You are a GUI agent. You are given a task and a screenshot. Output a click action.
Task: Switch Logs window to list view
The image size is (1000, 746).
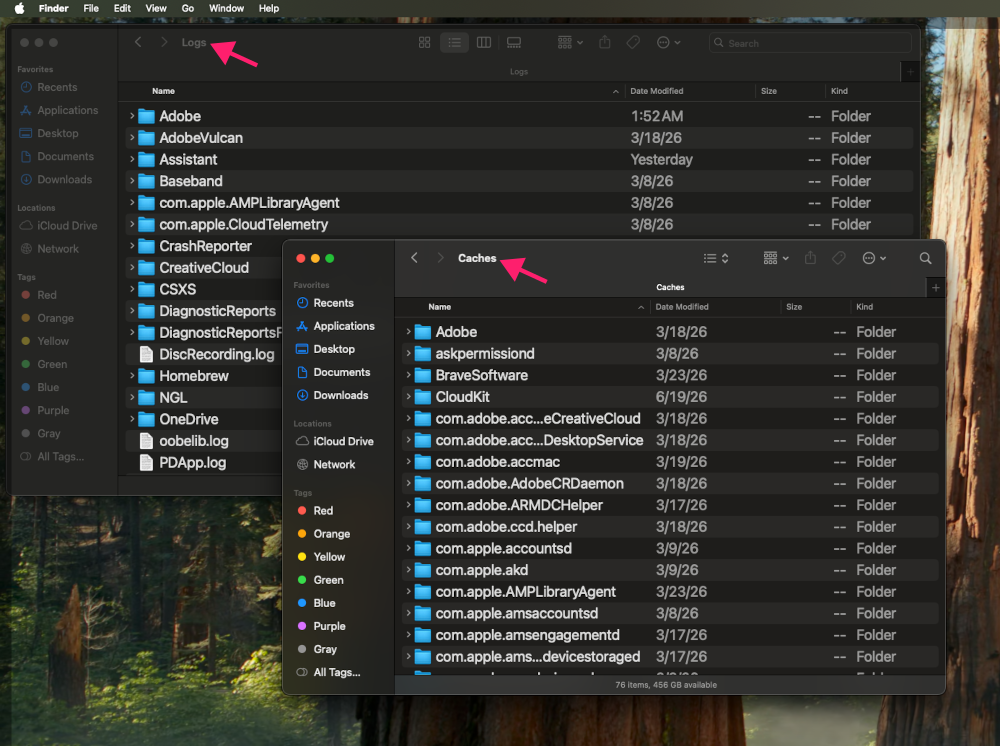click(454, 43)
